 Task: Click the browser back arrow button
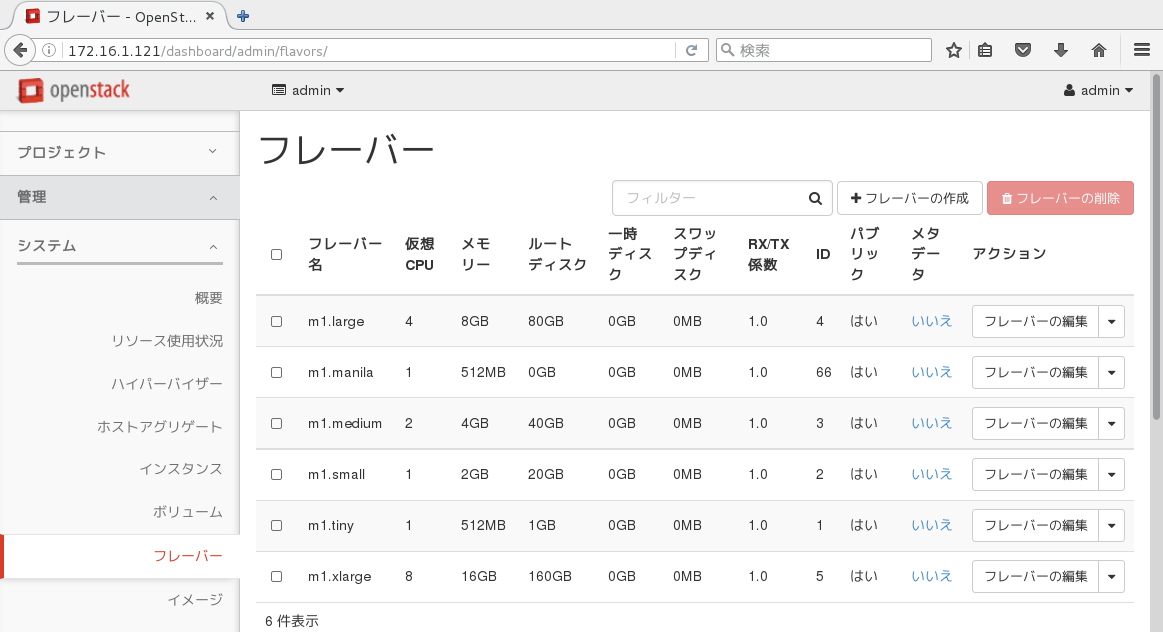pyautogui.click(x=18, y=51)
